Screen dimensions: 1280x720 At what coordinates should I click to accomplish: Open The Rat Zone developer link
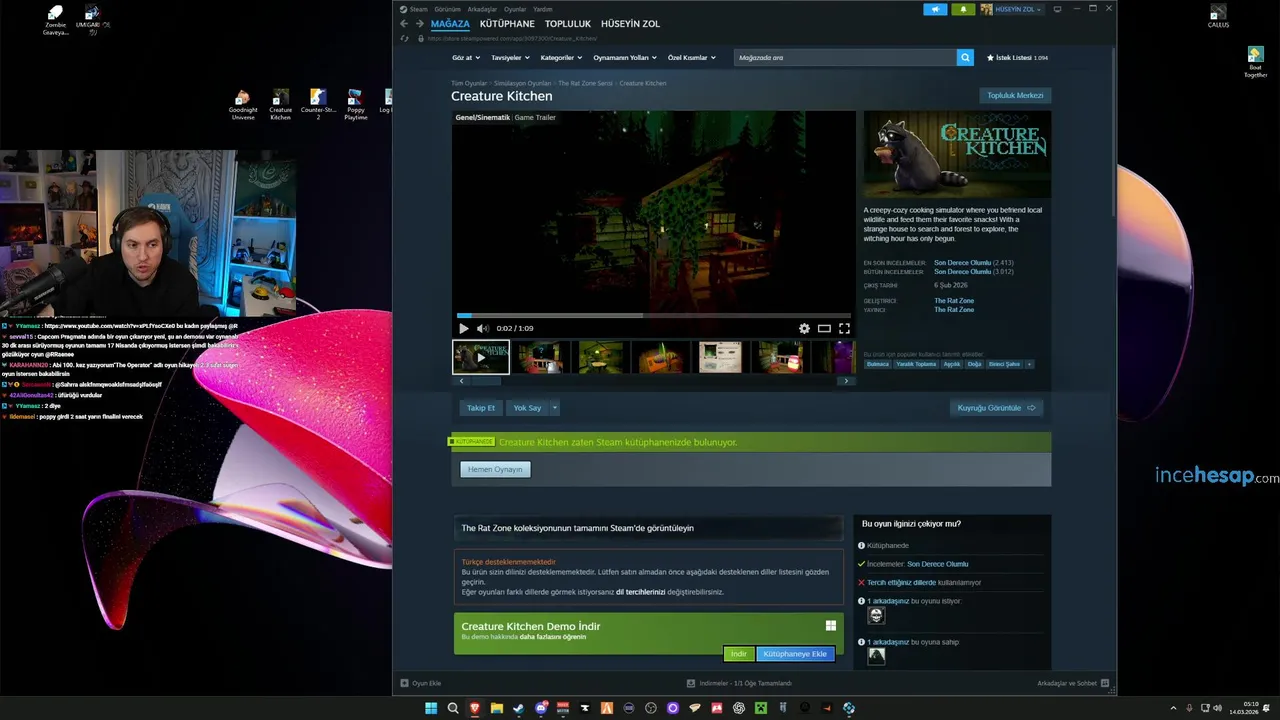(954, 301)
